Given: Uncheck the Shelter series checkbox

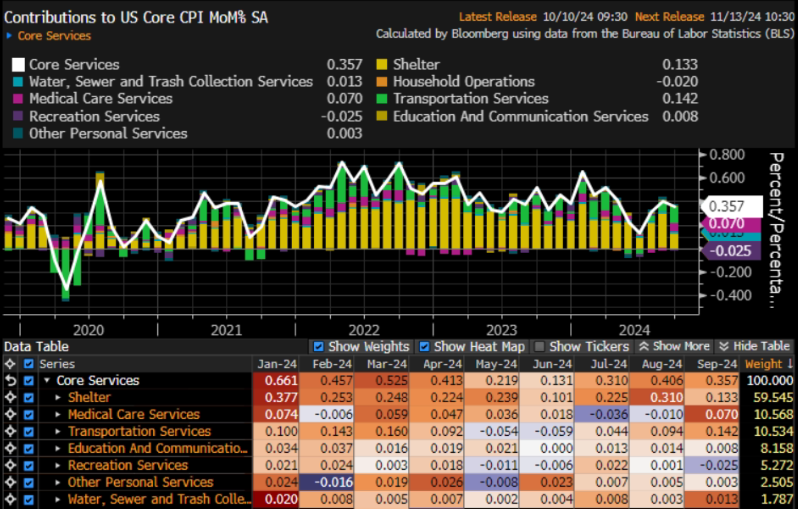Looking at the screenshot, I should [28, 398].
